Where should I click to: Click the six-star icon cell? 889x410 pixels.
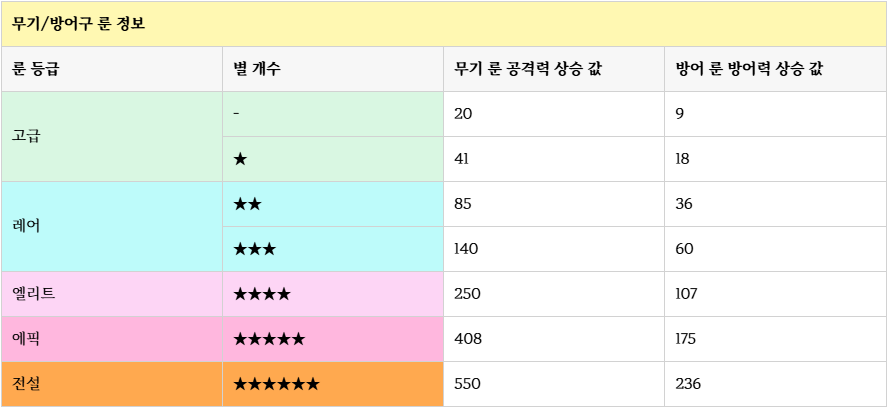(x=333, y=384)
